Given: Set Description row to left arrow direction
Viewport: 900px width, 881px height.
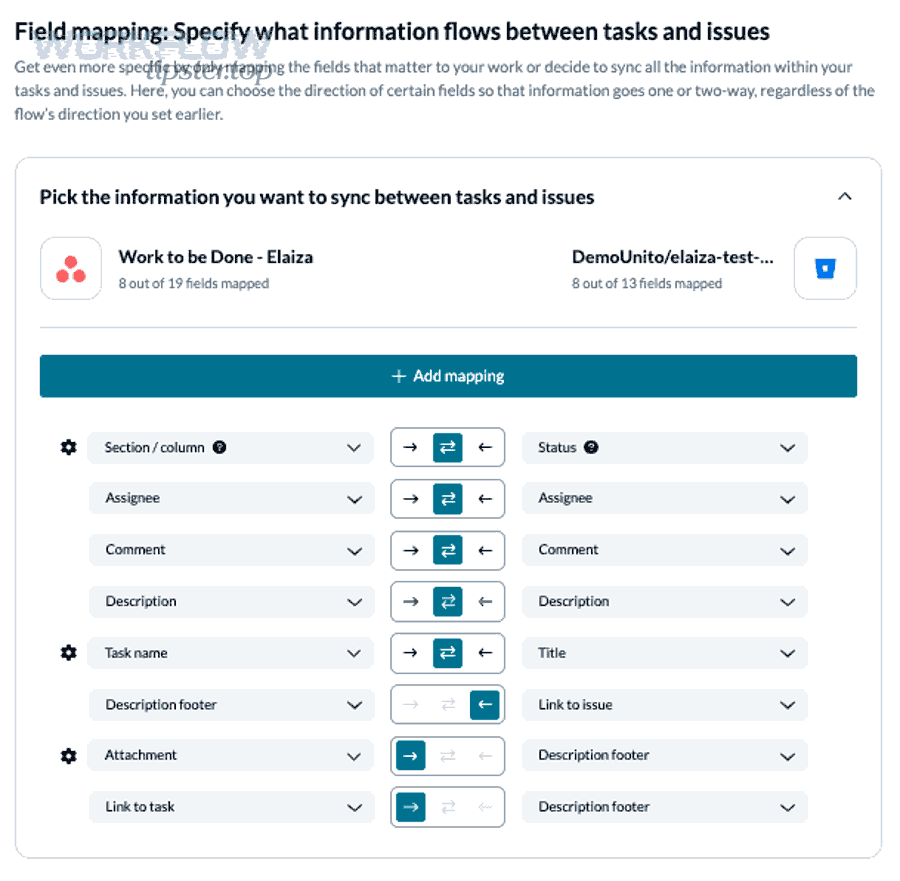Looking at the screenshot, I should tap(485, 602).
